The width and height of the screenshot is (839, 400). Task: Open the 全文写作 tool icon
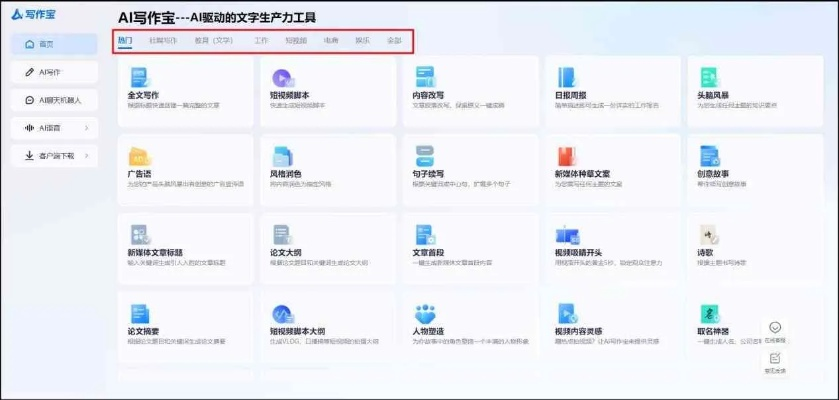[140, 78]
